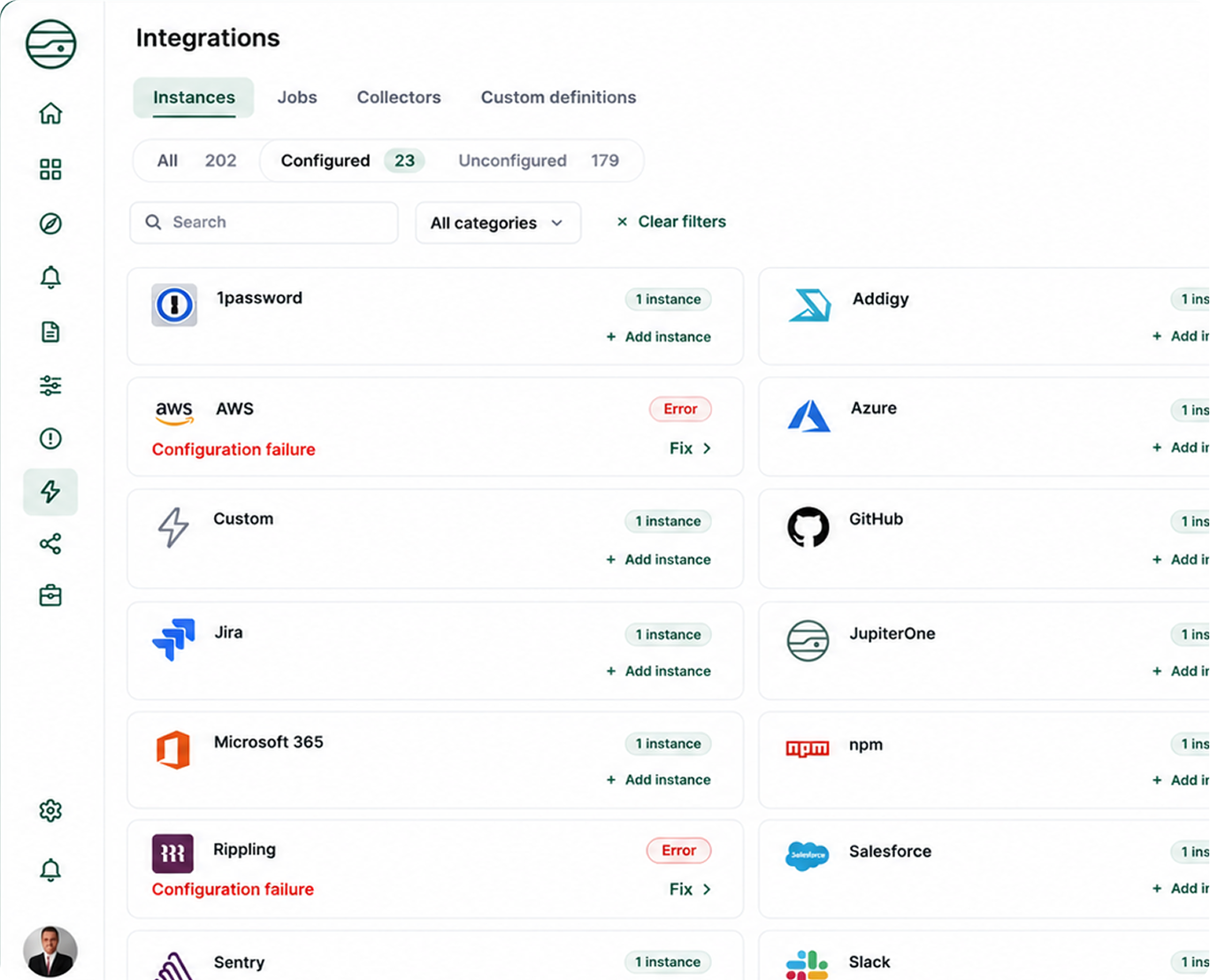This screenshot has height=980, width=1210.
Task: Open the briefcase icon in the sidebar
Action: coord(50,596)
